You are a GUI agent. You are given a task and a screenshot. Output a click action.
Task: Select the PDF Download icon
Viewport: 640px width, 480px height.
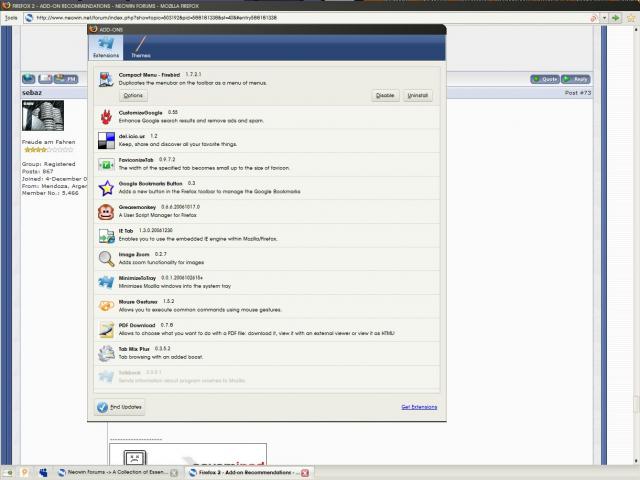[106, 329]
